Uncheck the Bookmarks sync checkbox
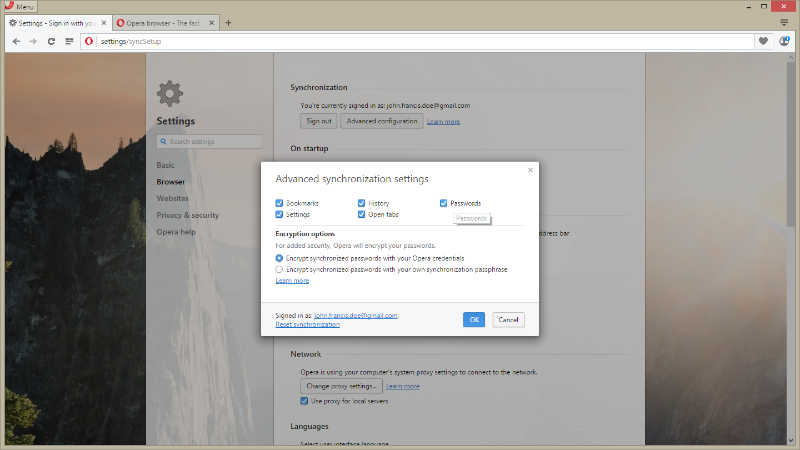The image size is (800, 450). 280,203
